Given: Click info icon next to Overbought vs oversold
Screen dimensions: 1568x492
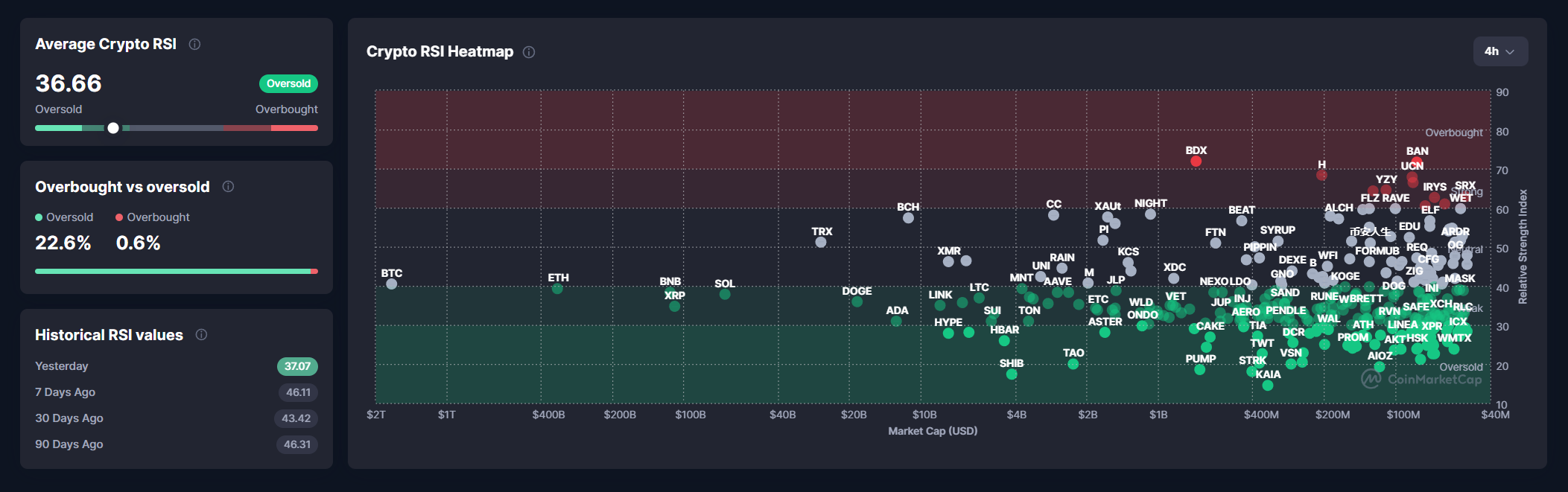Looking at the screenshot, I should tap(228, 187).
